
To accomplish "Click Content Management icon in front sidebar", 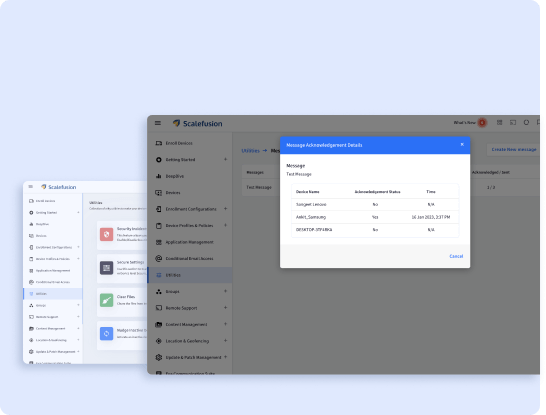I will pos(159,324).
